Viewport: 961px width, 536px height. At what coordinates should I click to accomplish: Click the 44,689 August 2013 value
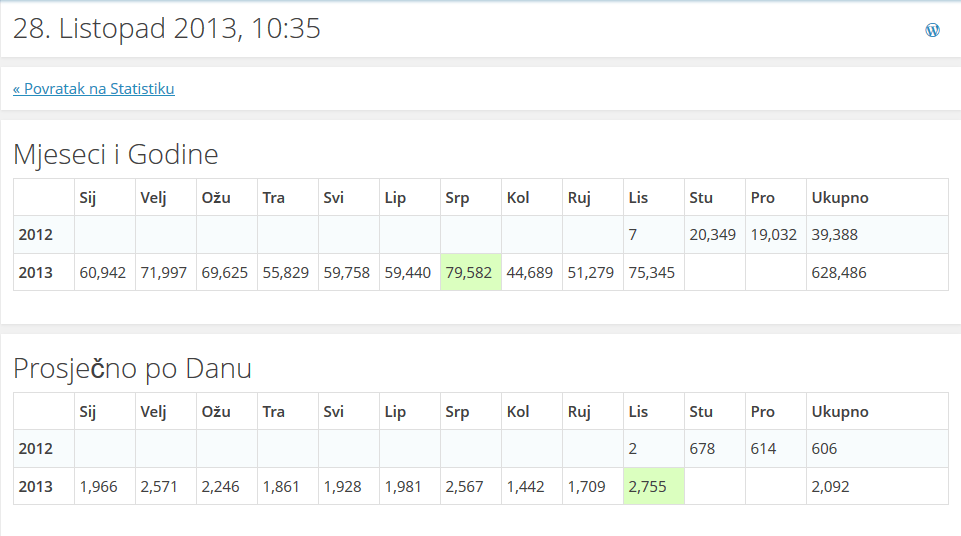(530, 273)
